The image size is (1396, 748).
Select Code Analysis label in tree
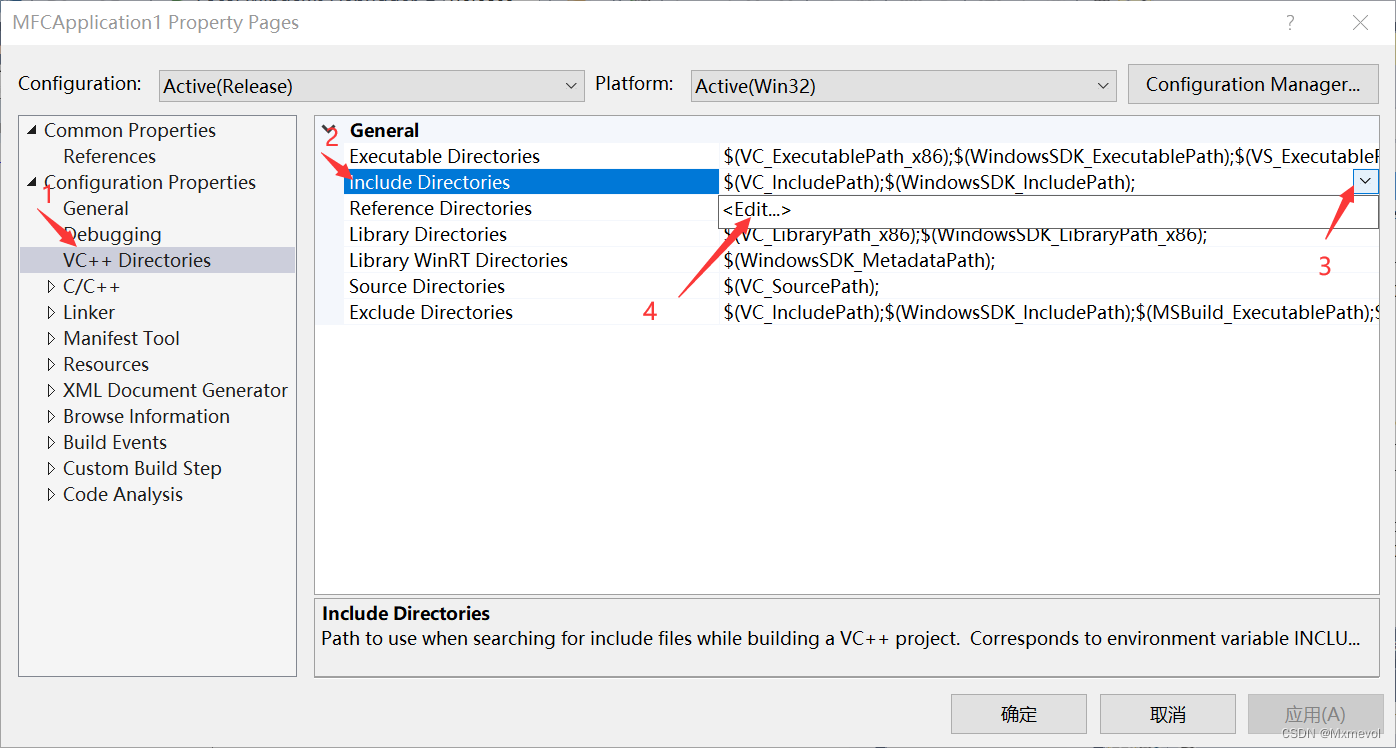(x=123, y=494)
